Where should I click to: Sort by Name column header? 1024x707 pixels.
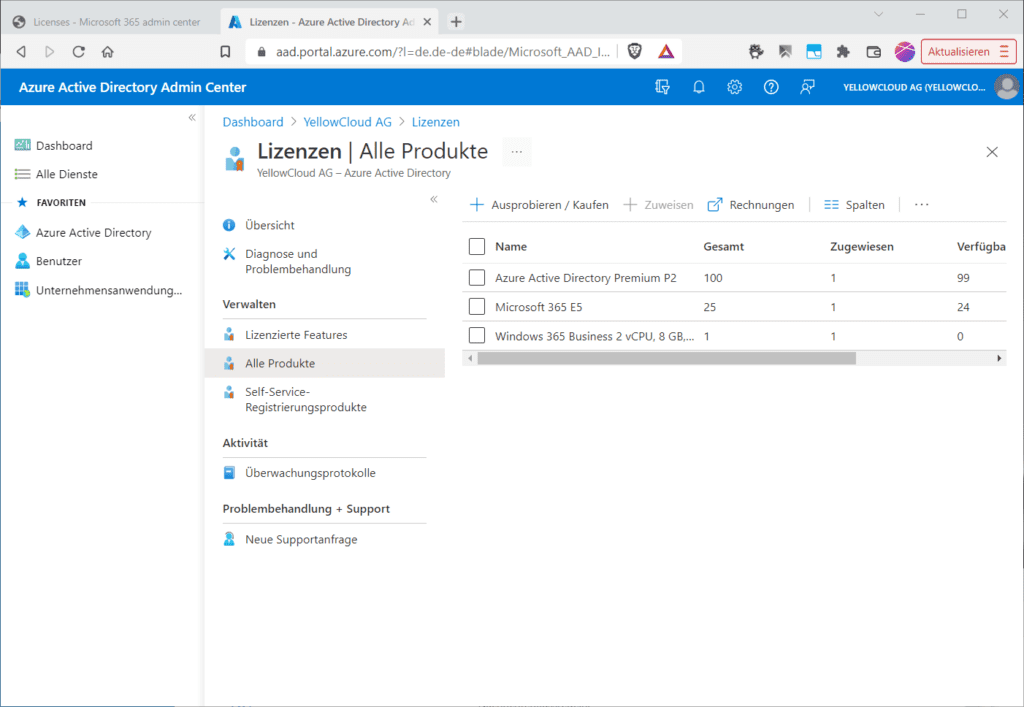tap(511, 246)
